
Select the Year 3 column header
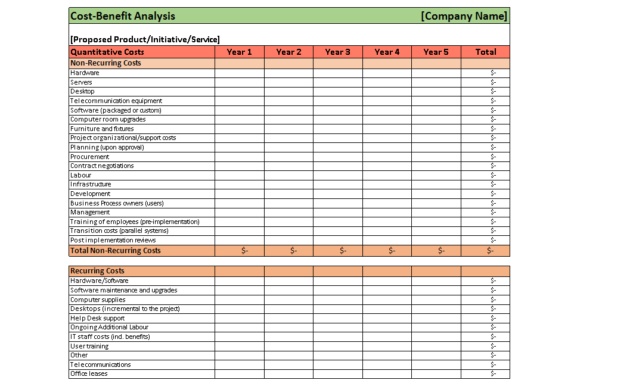pyautogui.click(x=338, y=52)
